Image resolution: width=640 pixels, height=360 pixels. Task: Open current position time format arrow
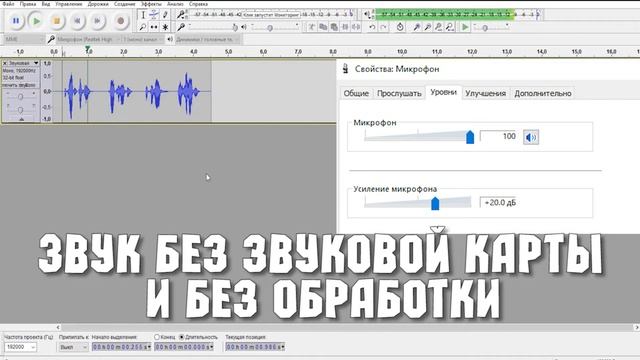coord(282,347)
